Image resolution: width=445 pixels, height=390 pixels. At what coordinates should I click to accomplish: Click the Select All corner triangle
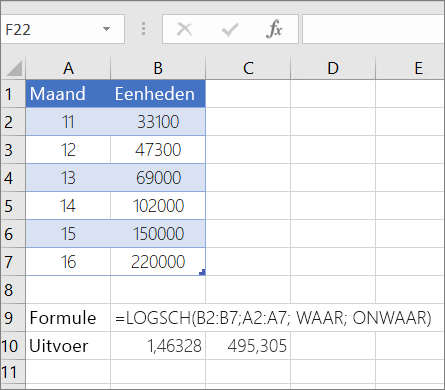point(14,68)
